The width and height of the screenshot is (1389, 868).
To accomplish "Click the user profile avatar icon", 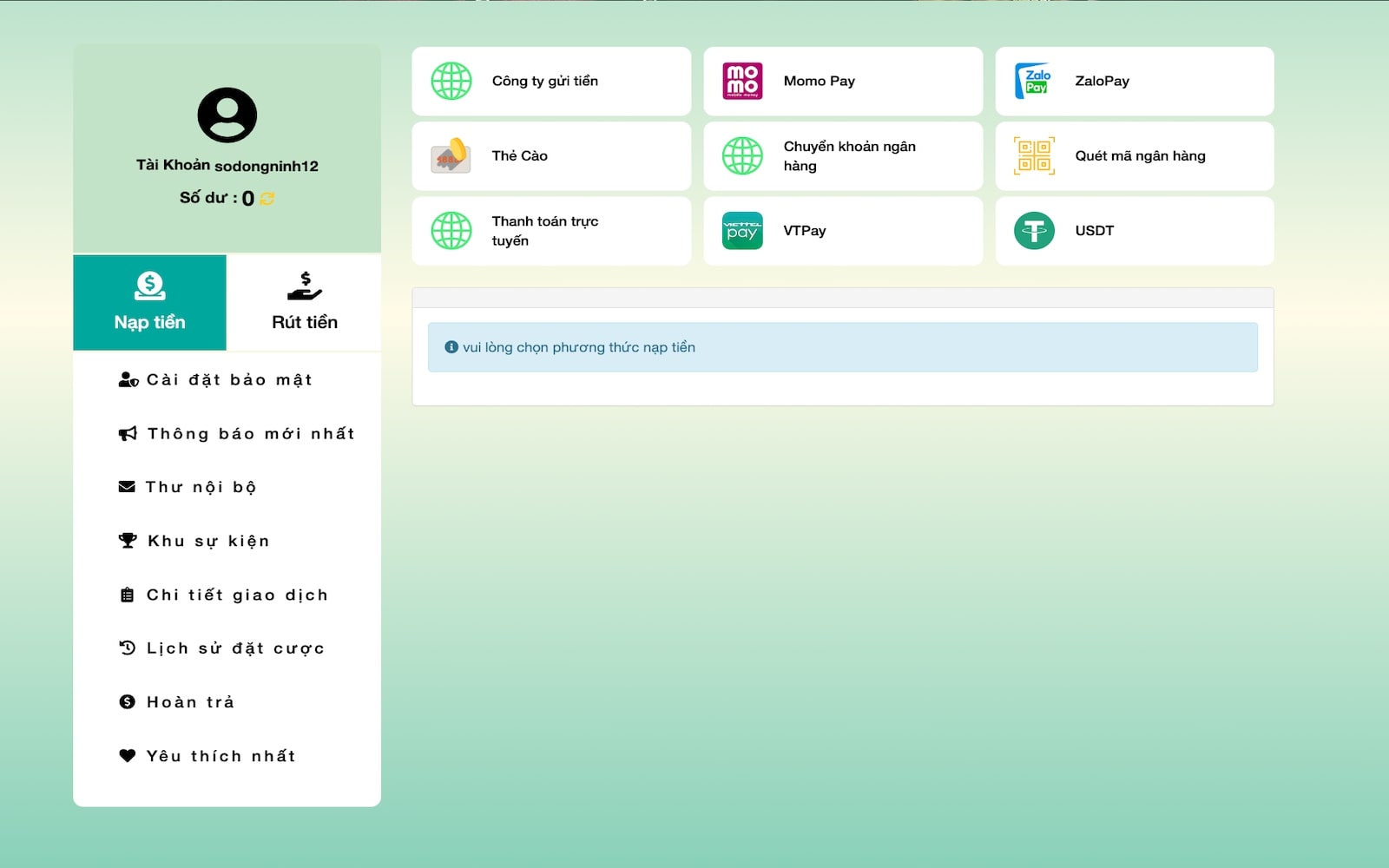I will click(227, 115).
